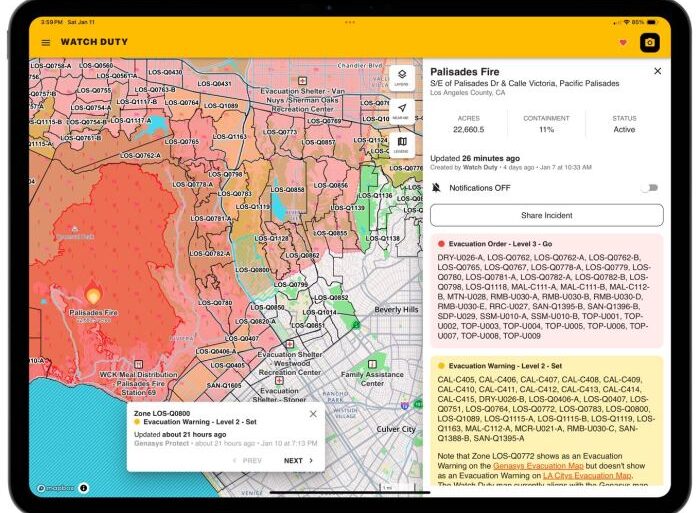Viewport: 700px width, 513px height.
Task: Toggle the Notifications OFF switch
Action: tap(650, 188)
